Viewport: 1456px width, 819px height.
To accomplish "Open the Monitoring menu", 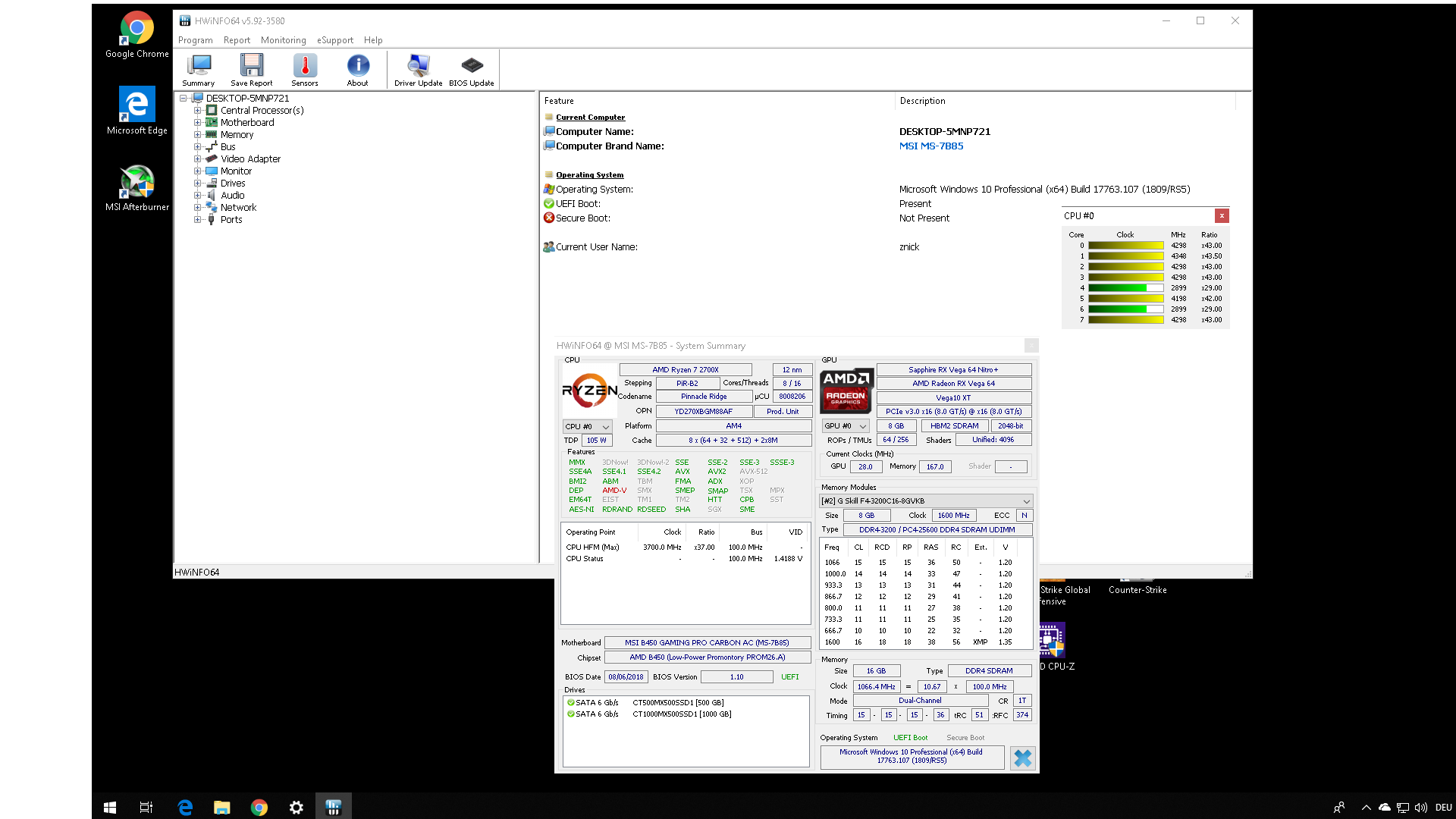I will (284, 40).
